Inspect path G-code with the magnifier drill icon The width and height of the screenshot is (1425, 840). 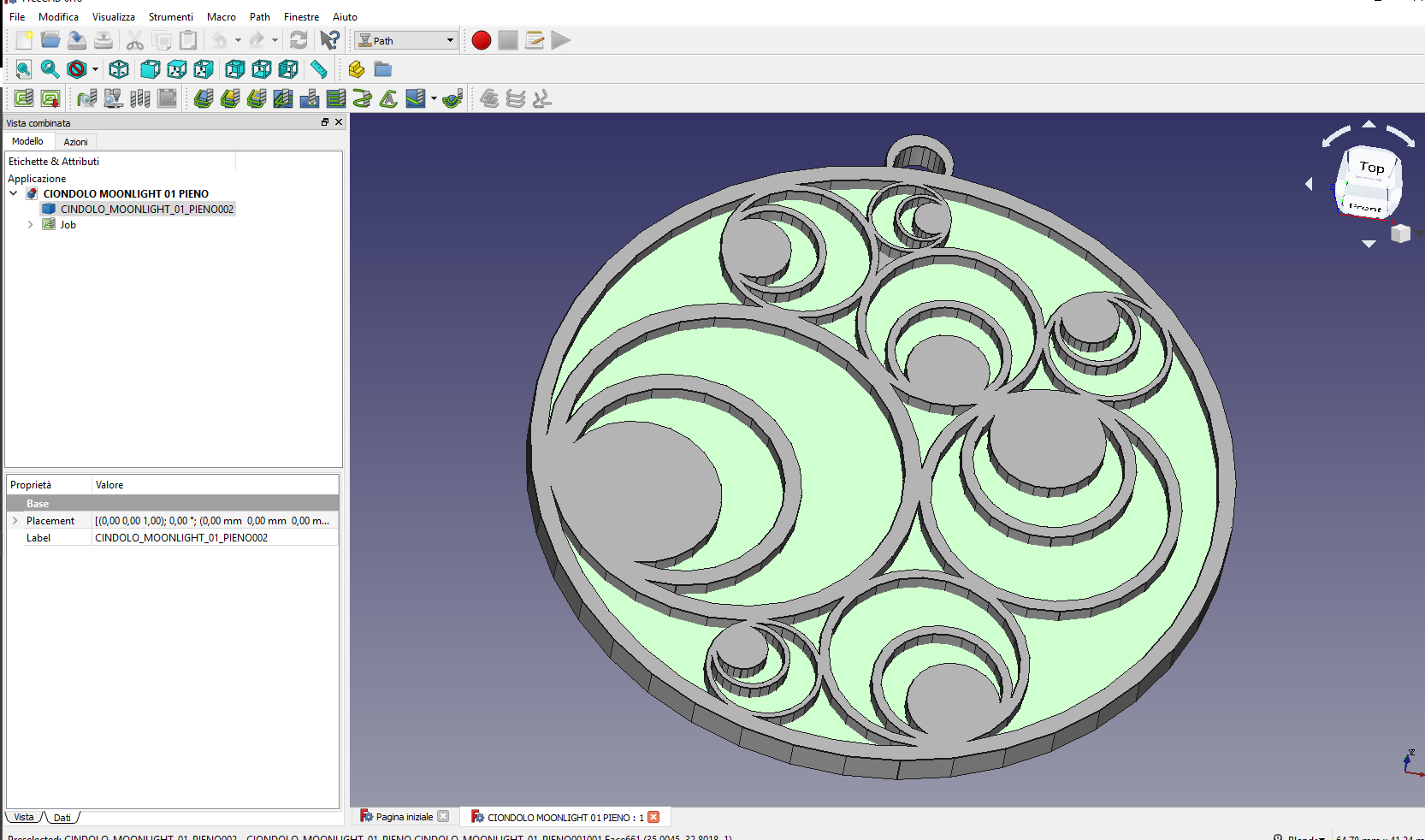click(86, 98)
